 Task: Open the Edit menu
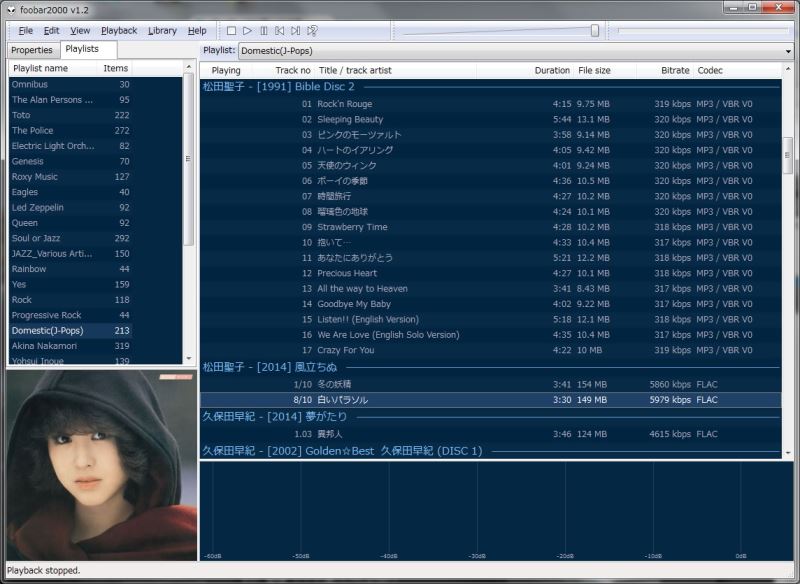pos(52,31)
